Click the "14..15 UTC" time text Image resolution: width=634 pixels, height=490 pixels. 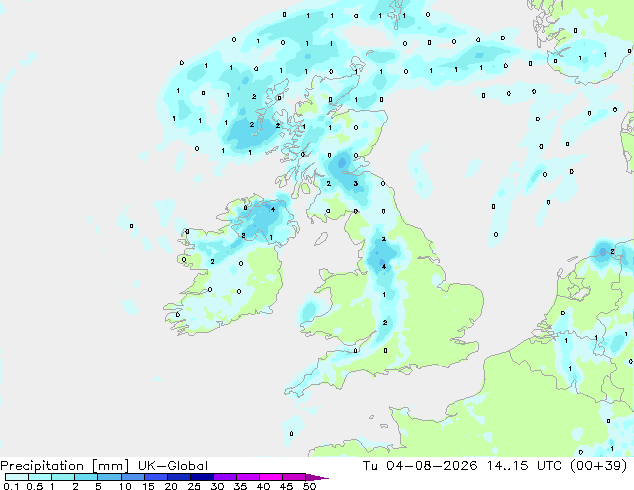pos(524,466)
